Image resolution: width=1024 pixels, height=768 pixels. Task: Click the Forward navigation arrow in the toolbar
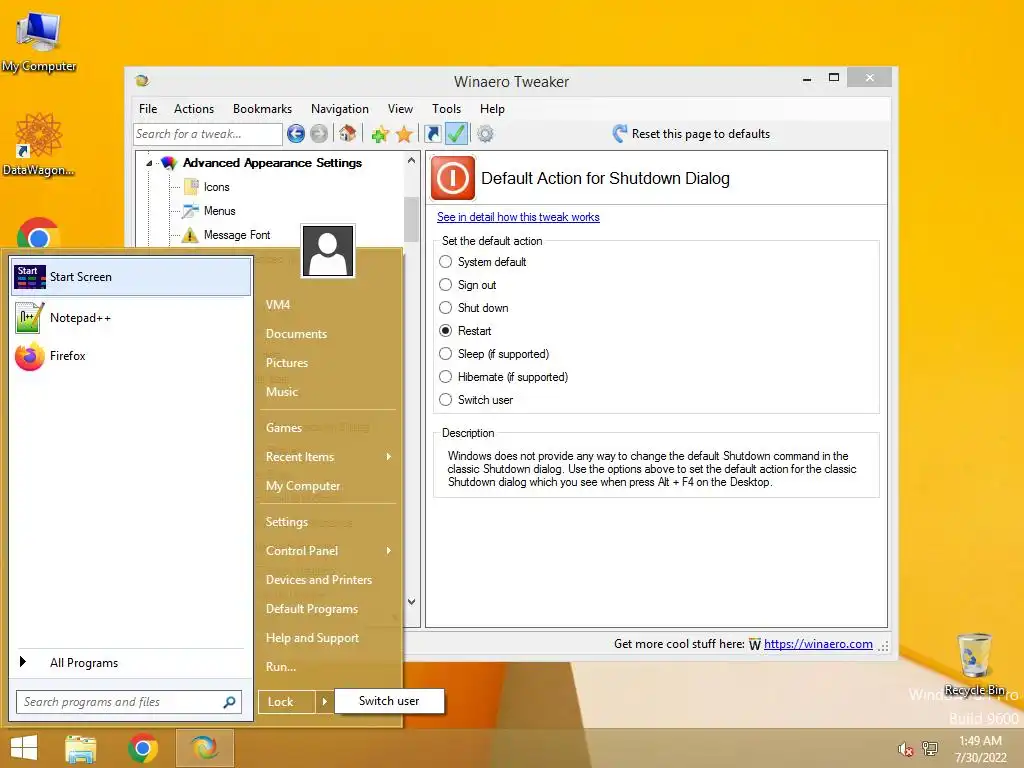(x=319, y=134)
